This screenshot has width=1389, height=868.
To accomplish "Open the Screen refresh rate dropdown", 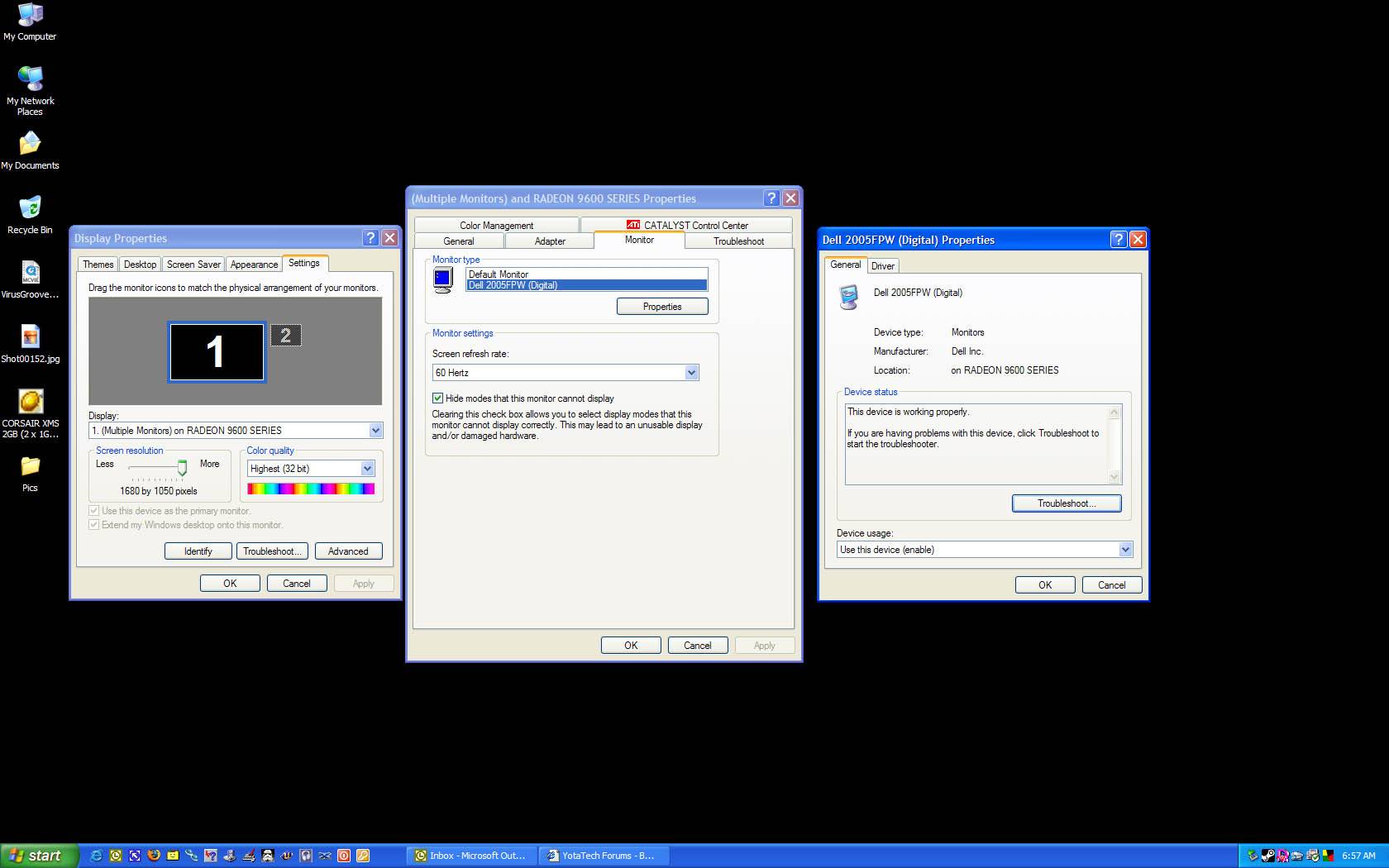I will 691,373.
